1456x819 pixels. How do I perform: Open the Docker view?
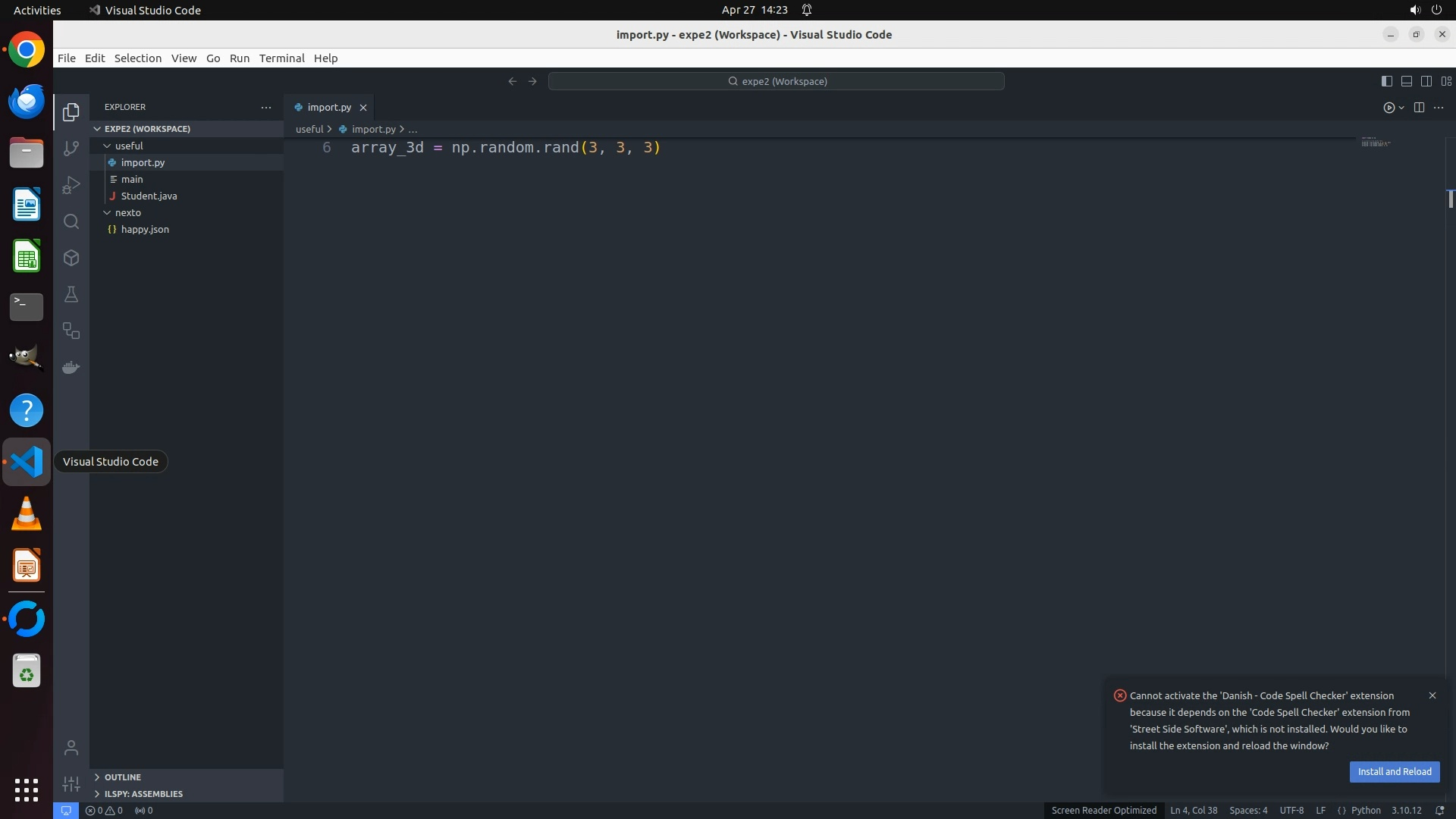pyautogui.click(x=71, y=368)
